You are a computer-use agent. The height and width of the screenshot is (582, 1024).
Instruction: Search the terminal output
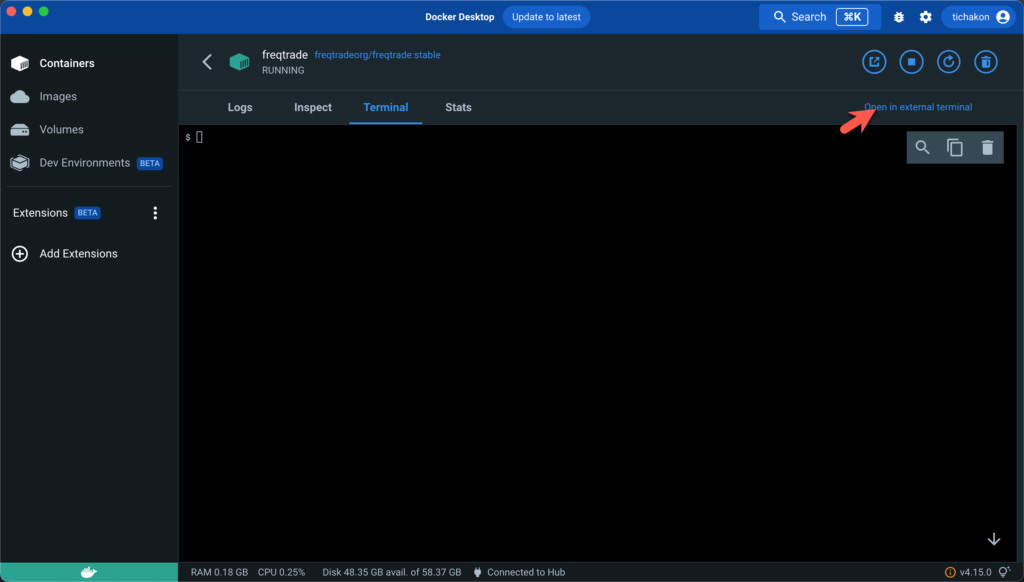pos(922,148)
